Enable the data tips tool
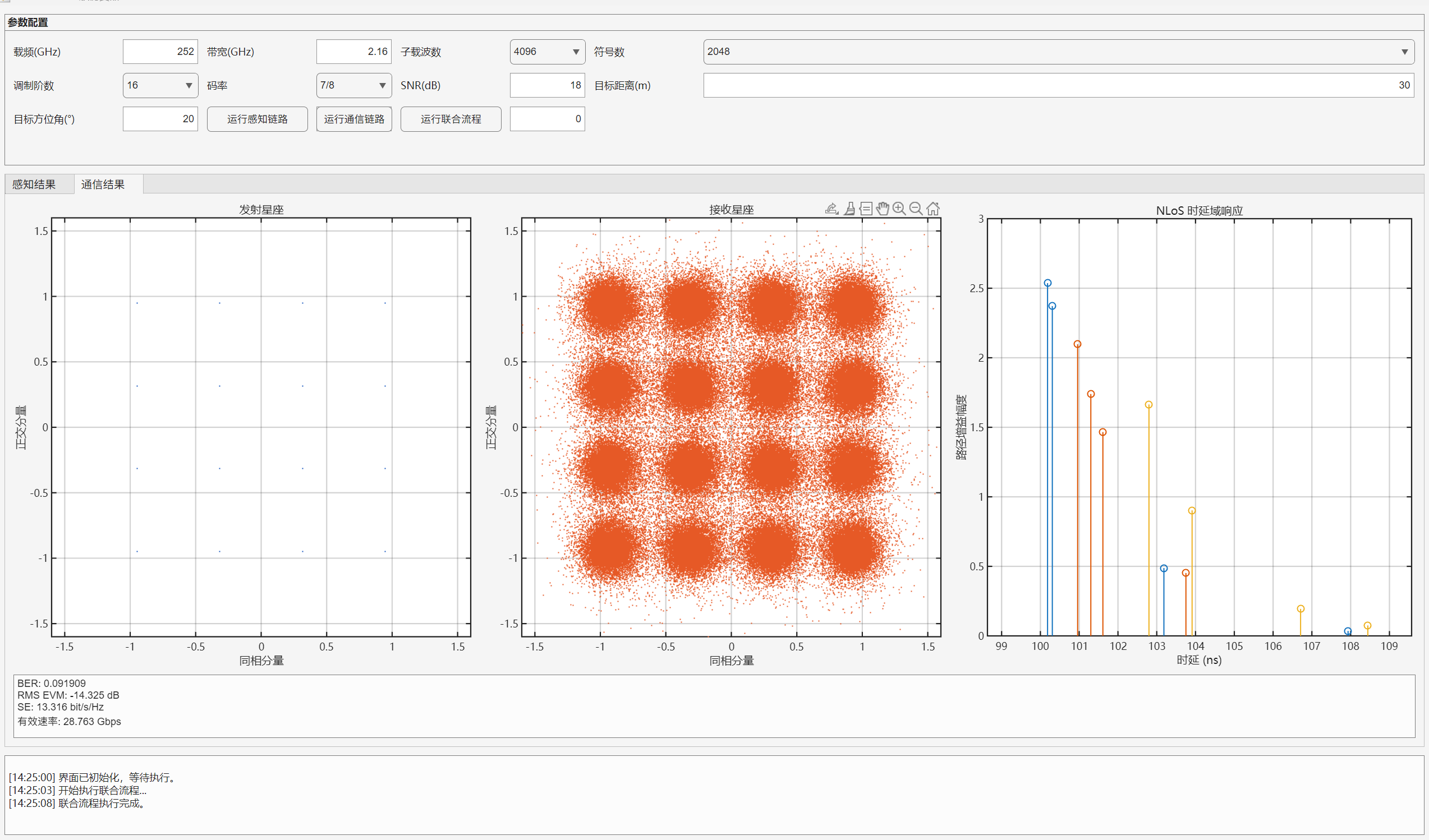 click(x=866, y=209)
